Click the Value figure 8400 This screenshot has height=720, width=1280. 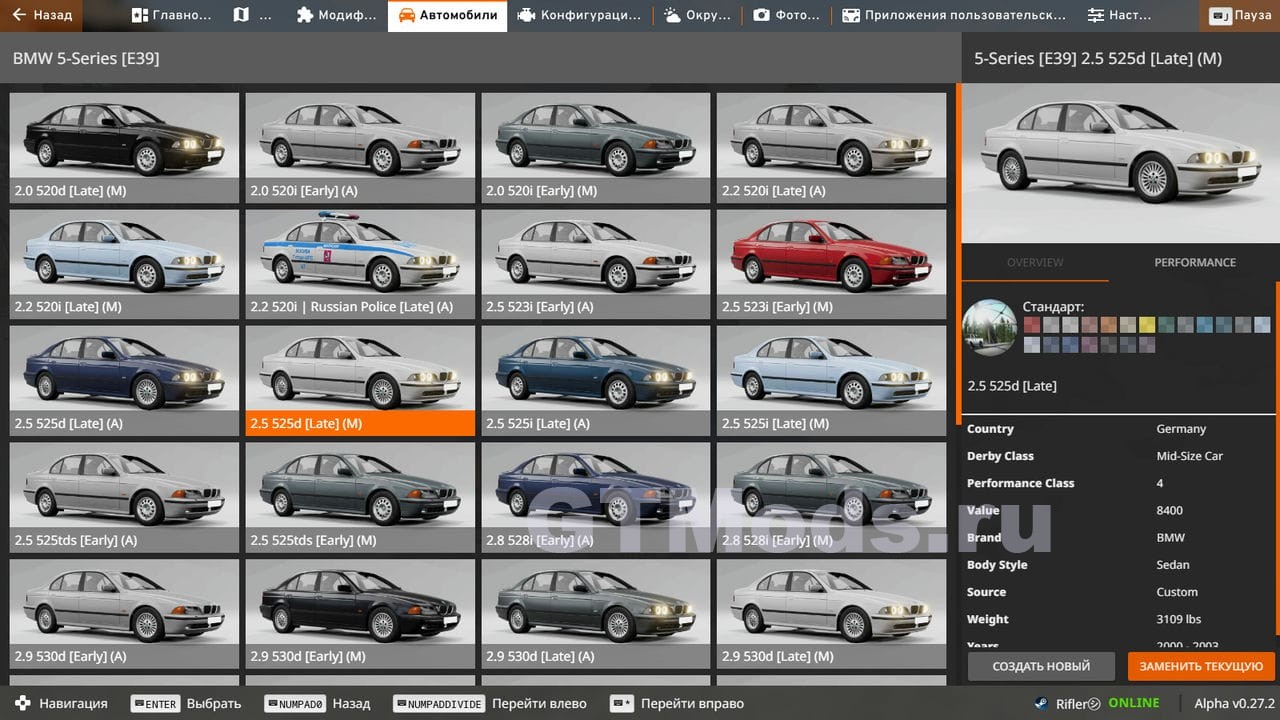coord(1170,510)
